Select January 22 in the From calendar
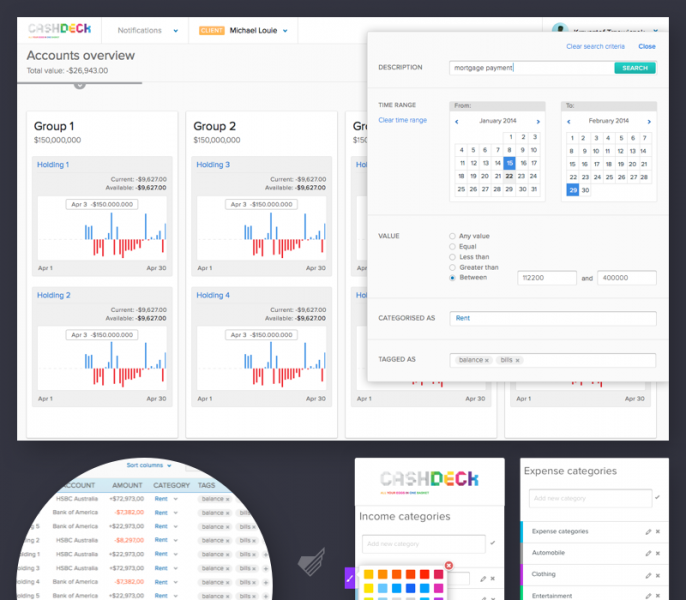The image size is (686, 600). 509,176
